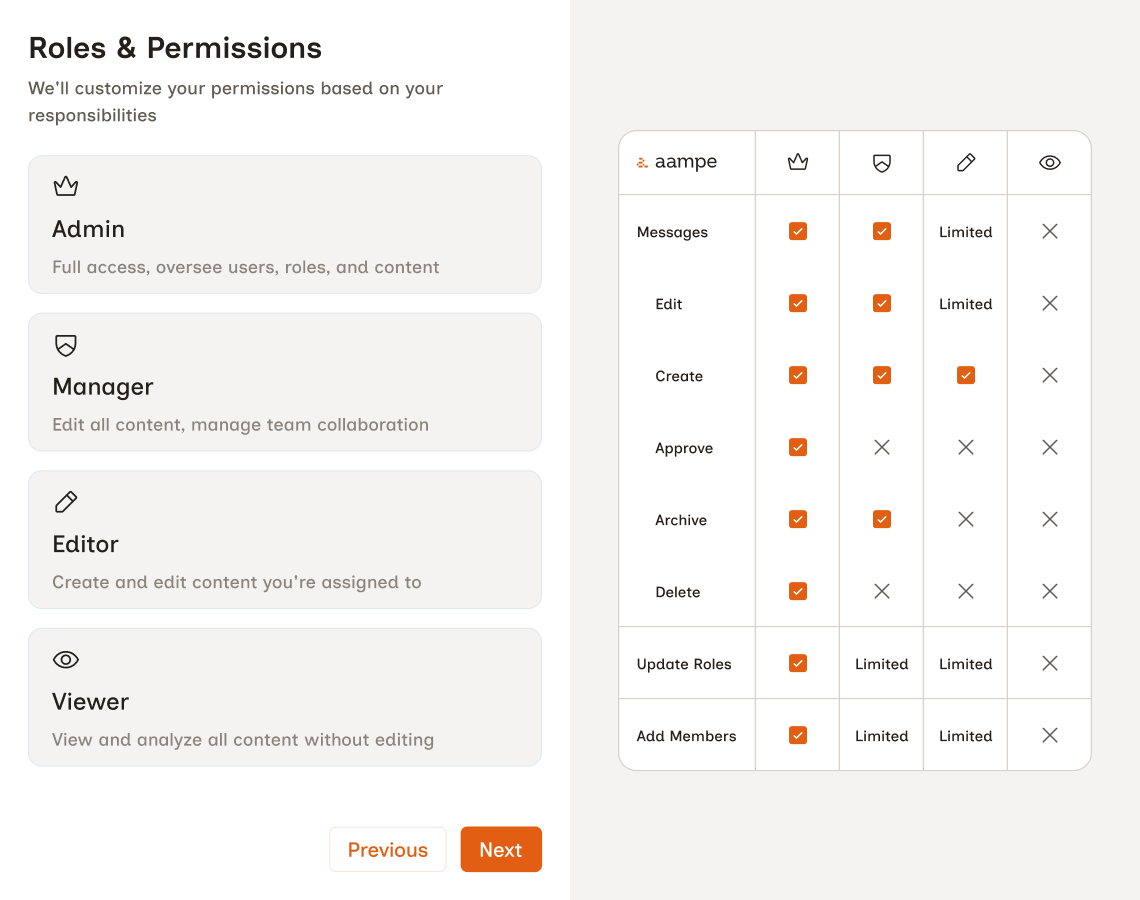Uncheck the Admin checkbox for Delete
The height and width of the screenshot is (900, 1140).
point(797,591)
